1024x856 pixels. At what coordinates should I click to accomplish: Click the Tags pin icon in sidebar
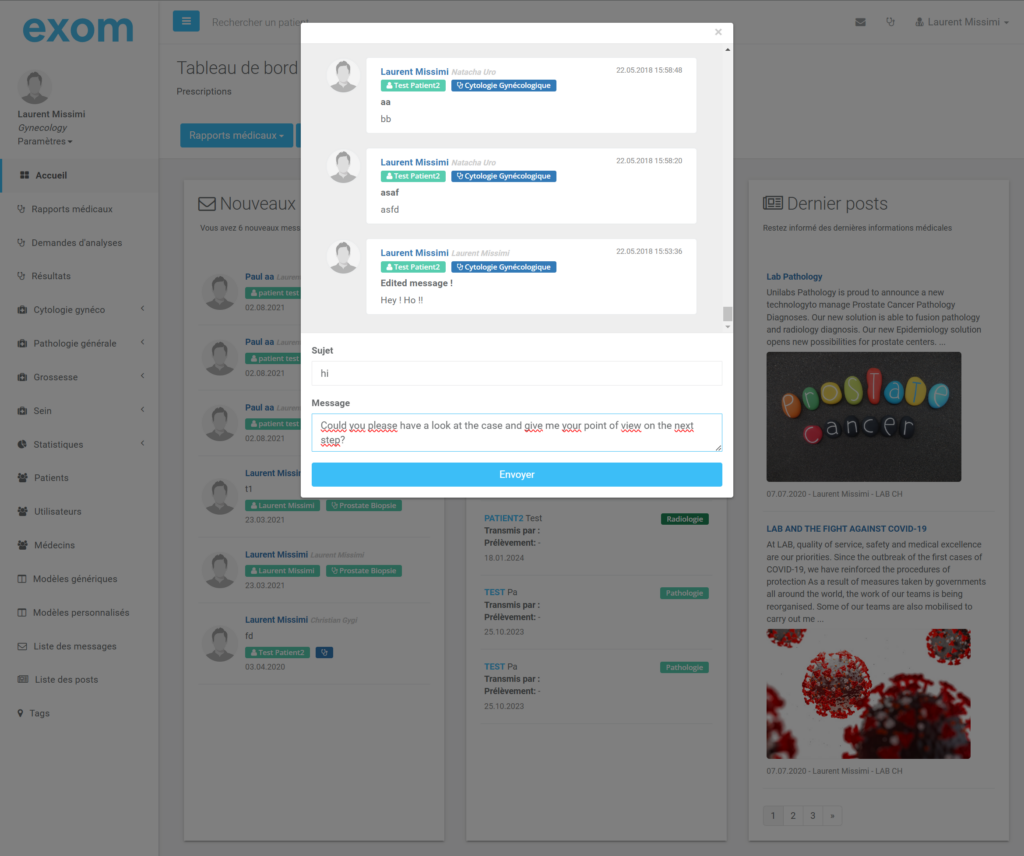point(20,713)
